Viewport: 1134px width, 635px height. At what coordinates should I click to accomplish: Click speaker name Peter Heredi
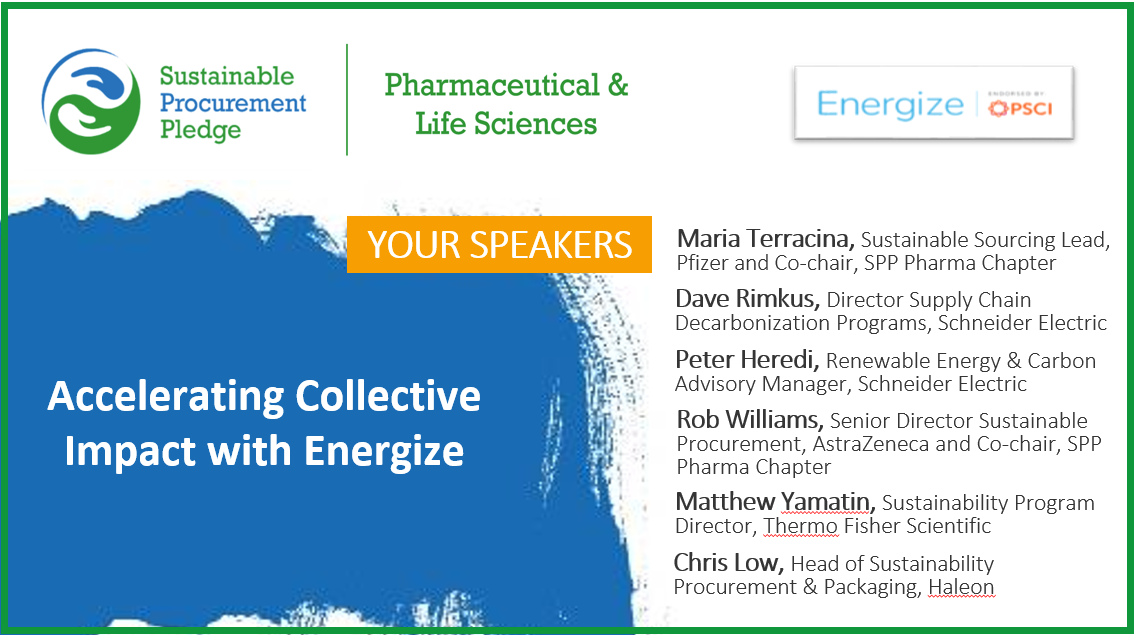pos(747,360)
